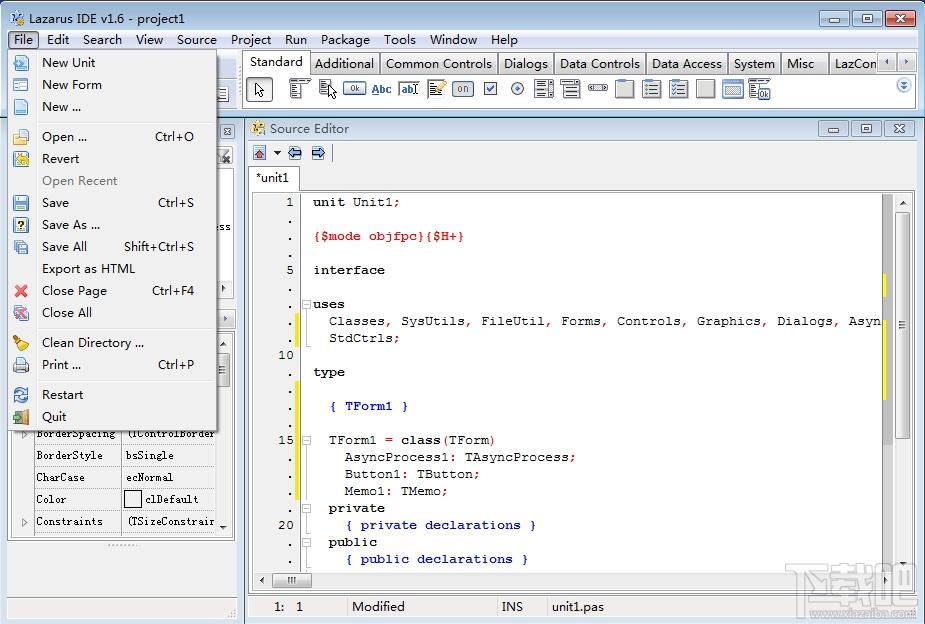Image resolution: width=925 pixels, height=624 pixels.
Task: Choose New ... from File menu
Action: click(x=113, y=107)
